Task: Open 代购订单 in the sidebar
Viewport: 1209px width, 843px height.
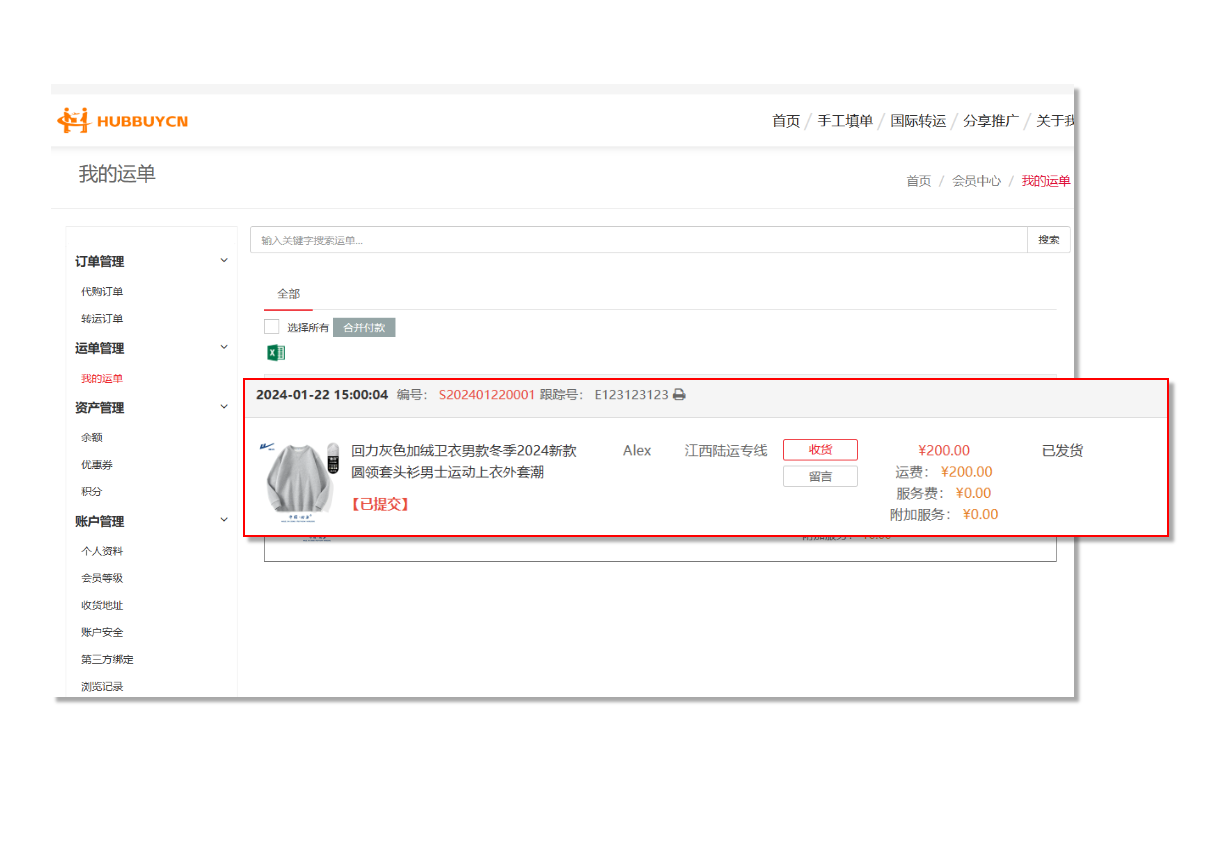Action: click(102, 292)
